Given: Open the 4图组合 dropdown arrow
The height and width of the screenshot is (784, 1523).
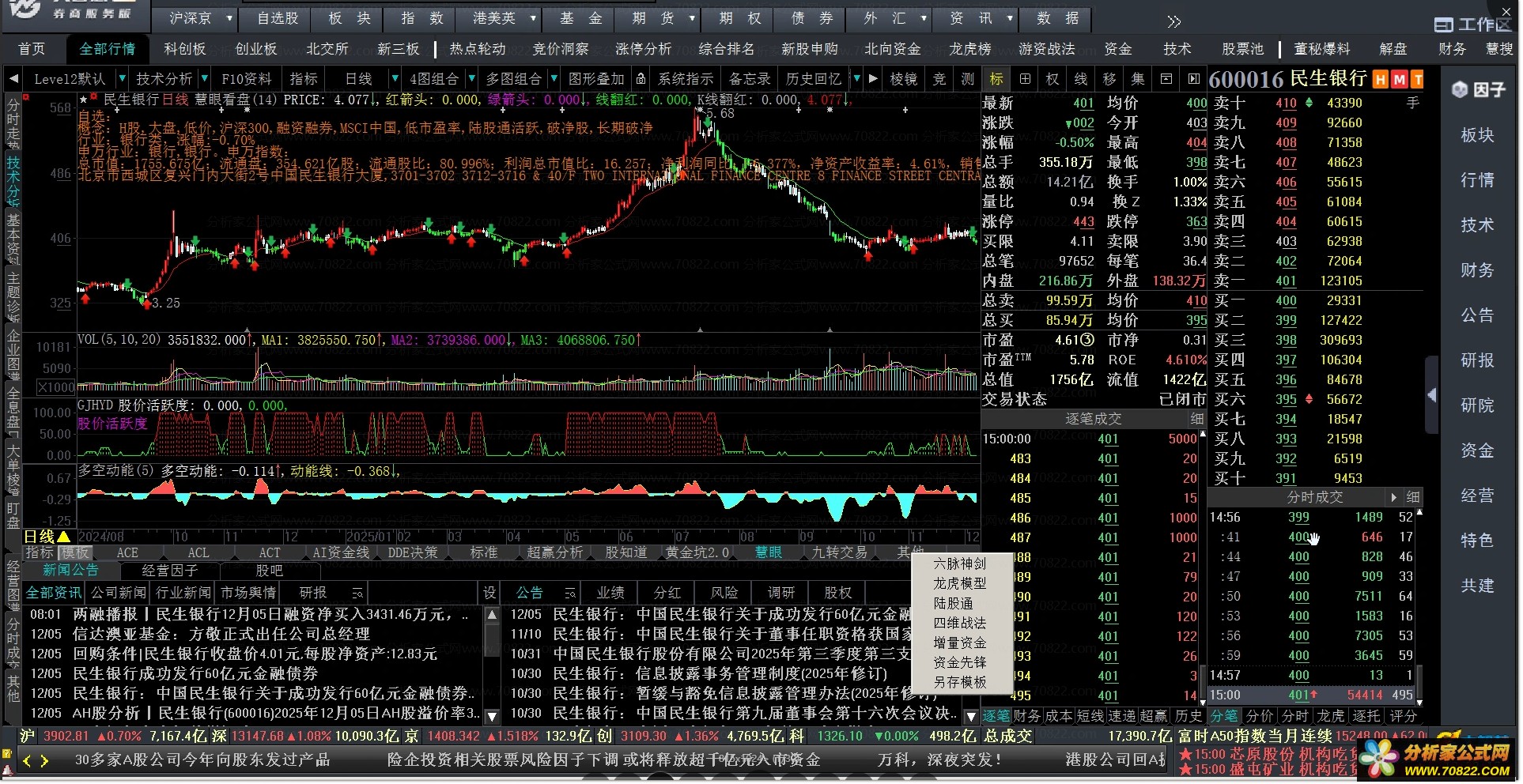Looking at the screenshot, I should click(x=471, y=79).
